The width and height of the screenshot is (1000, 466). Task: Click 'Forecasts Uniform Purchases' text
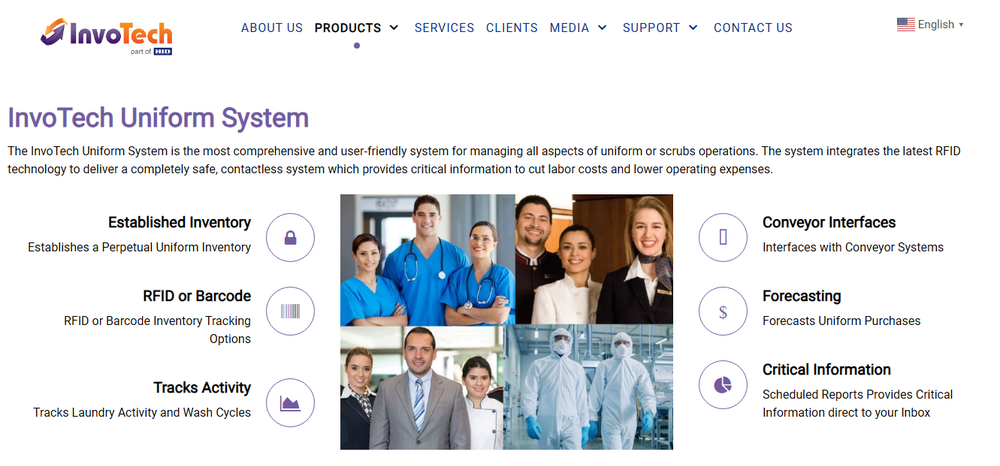coord(842,321)
